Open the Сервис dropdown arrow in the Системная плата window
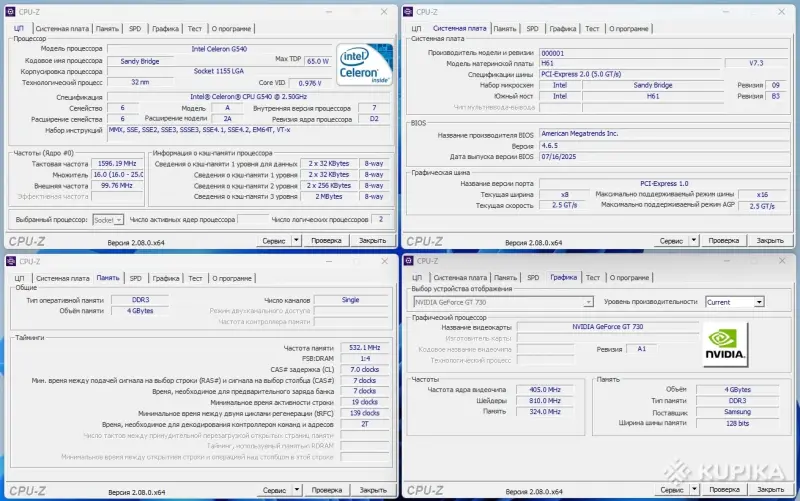The width and height of the screenshot is (800, 501). (x=694, y=240)
